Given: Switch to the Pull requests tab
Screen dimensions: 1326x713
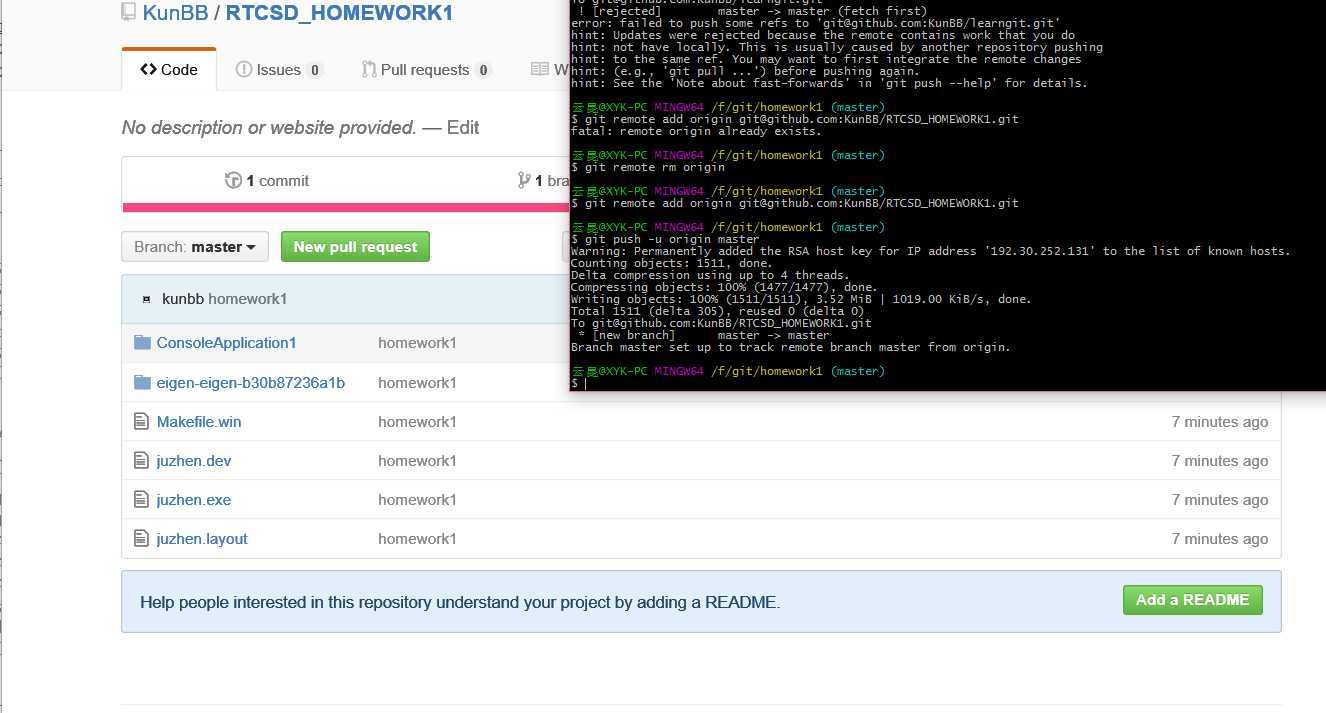Looking at the screenshot, I should click(x=426, y=70).
